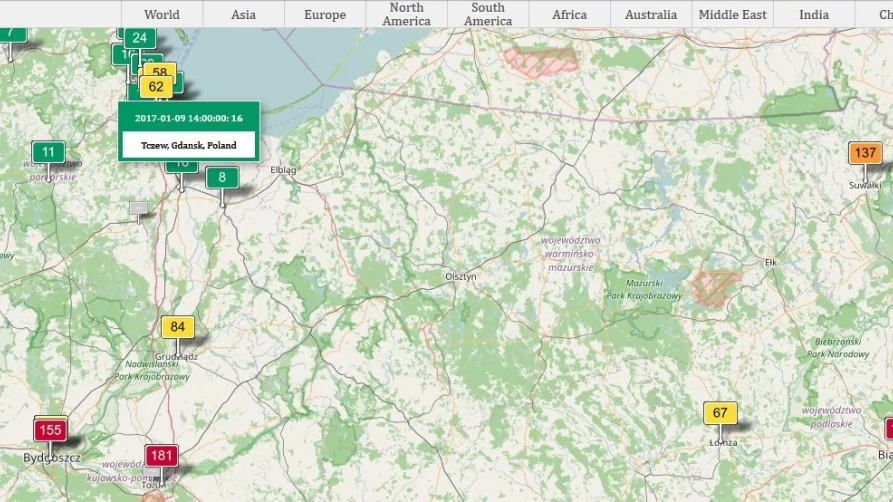The height and width of the screenshot is (502, 893).
Task: Click the Tczew, Gdansk, Poland station link
Action: click(189, 145)
